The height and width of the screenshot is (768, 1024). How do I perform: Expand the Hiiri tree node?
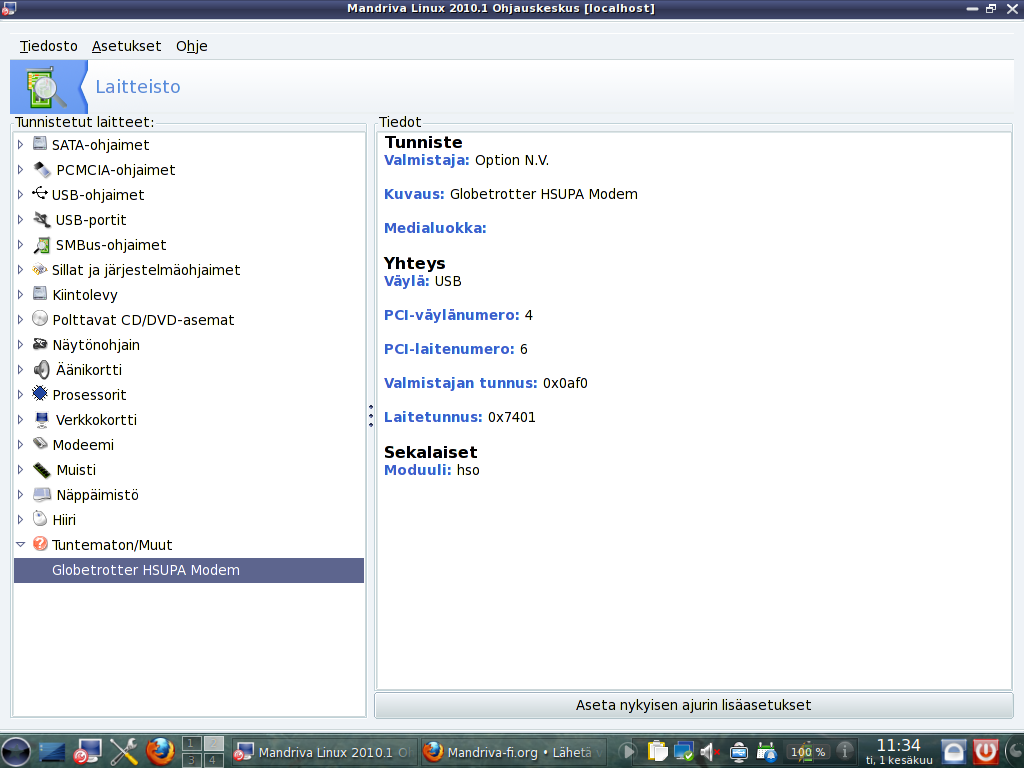tap(20, 520)
